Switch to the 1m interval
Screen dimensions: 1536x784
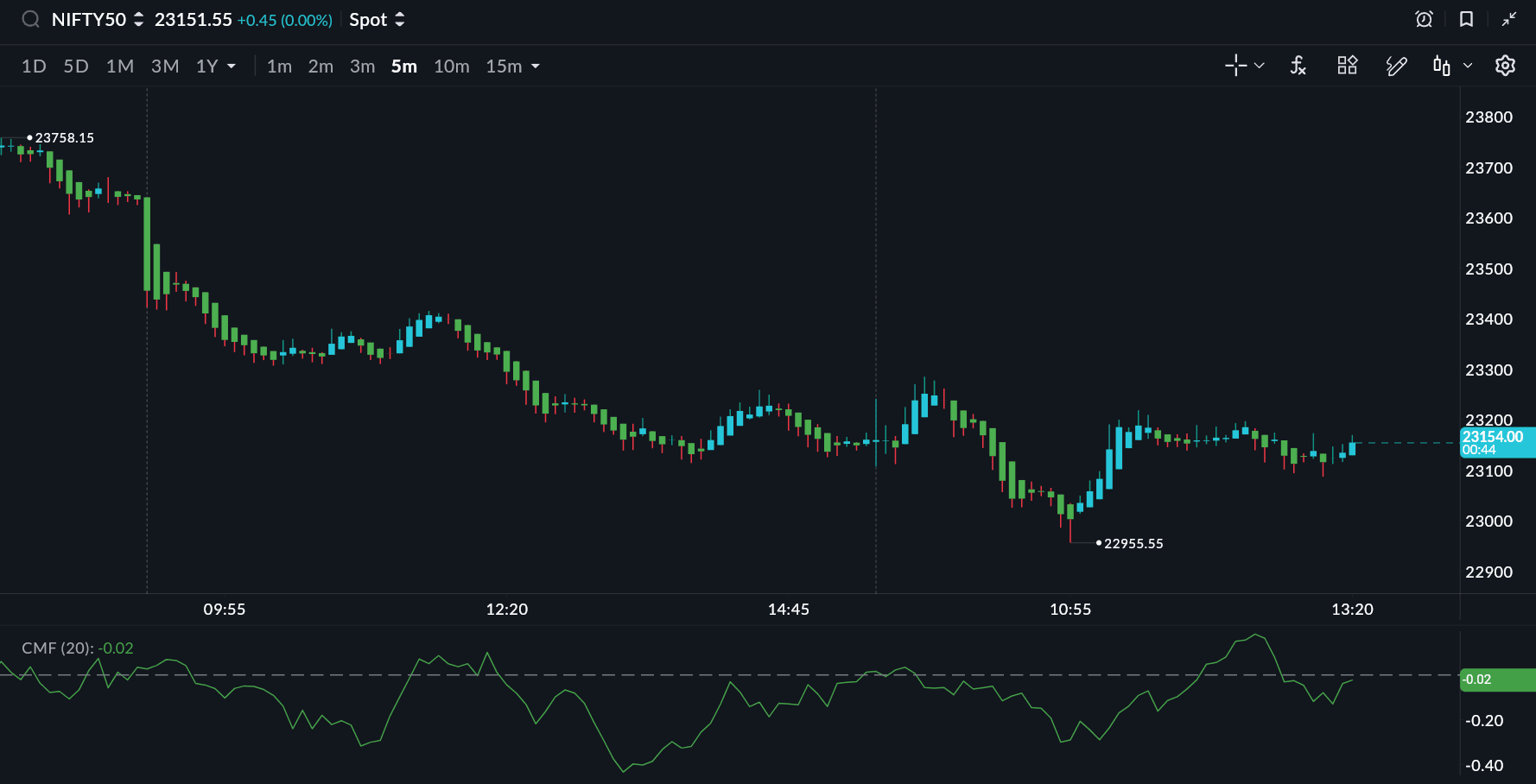point(279,66)
